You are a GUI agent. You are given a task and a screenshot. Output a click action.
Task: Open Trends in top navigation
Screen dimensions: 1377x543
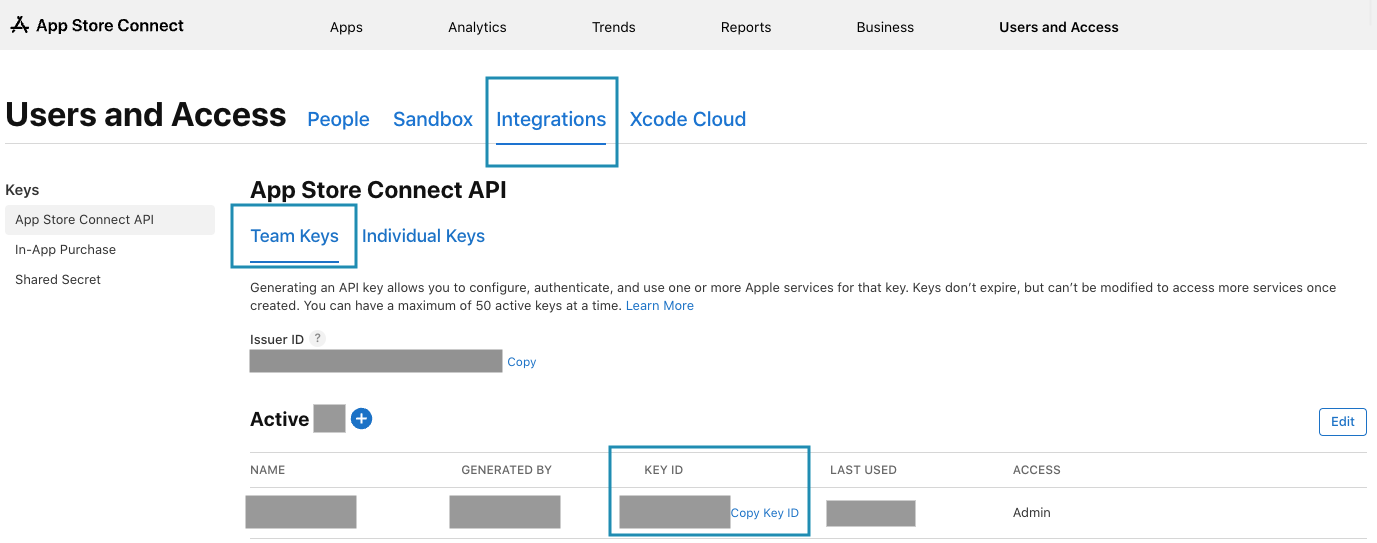[x=614, y=27]
